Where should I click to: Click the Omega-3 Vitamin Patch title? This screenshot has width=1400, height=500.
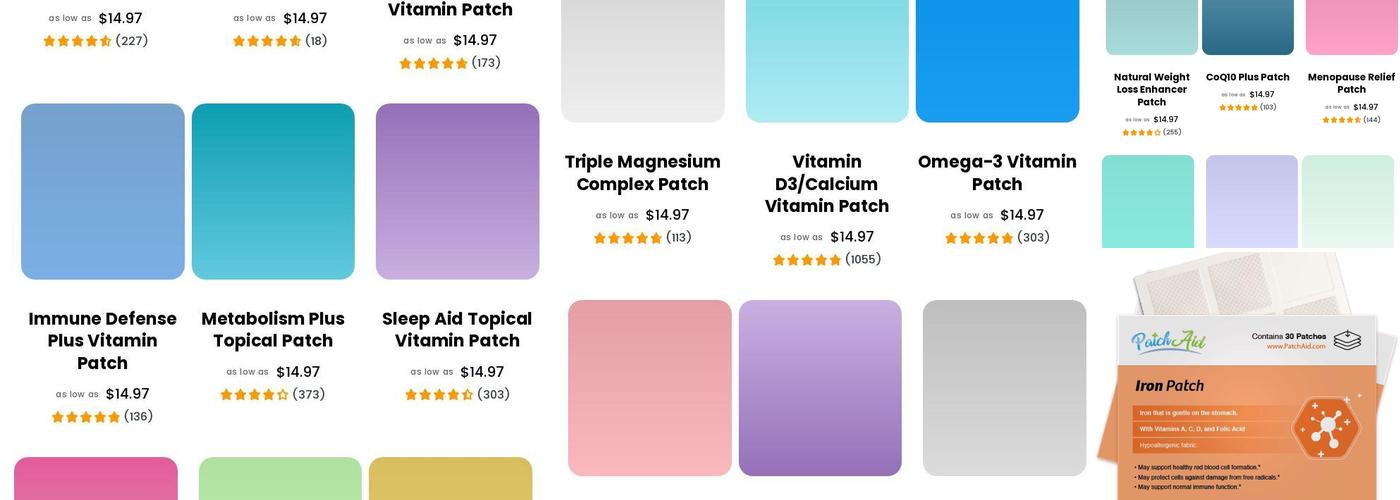pos(997,173)
